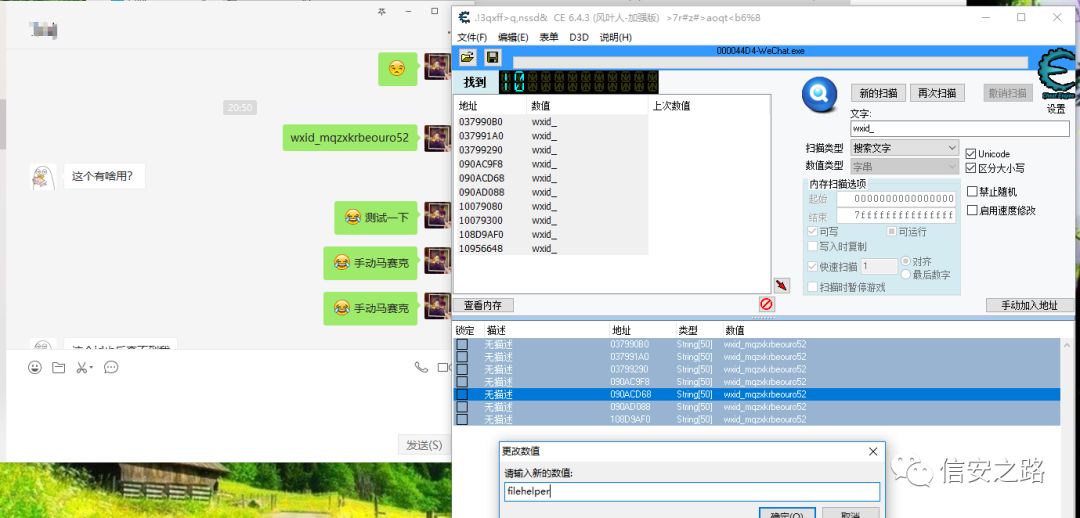Tick the lock checkbox for address 108D9AF0 entry

pyautogui.click(x=461, y=419)
